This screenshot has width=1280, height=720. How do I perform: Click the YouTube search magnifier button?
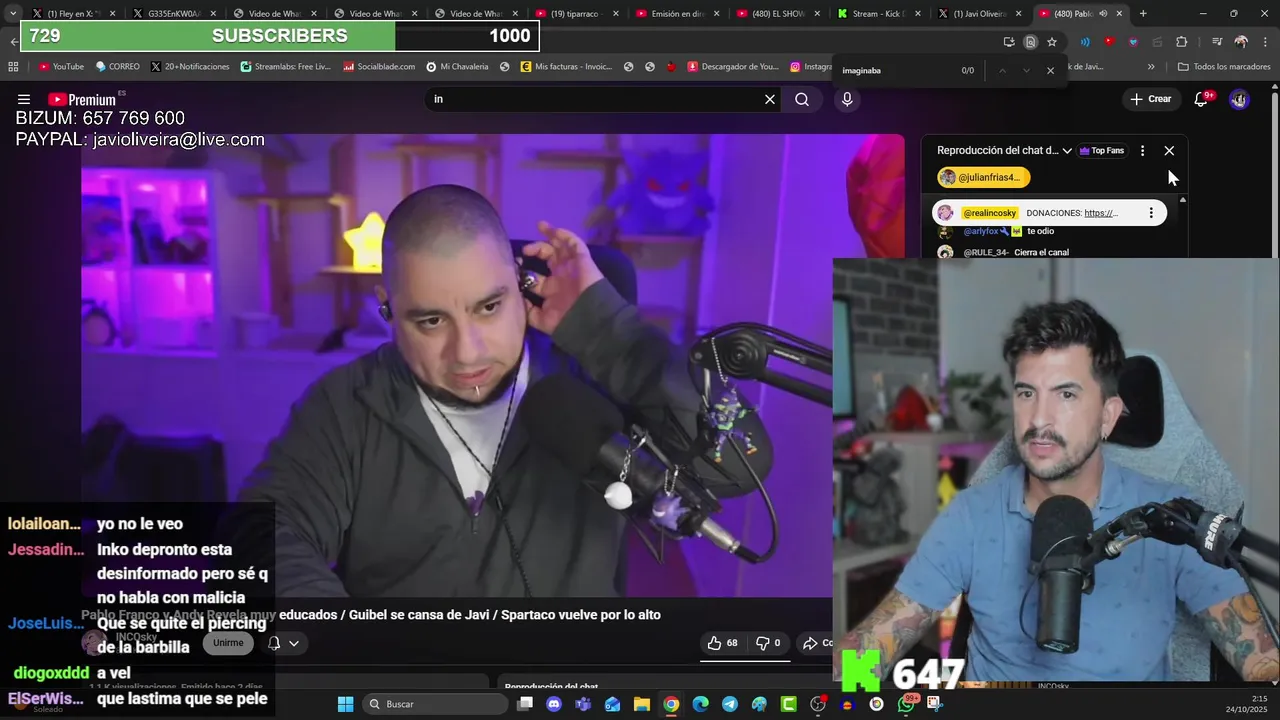click(x=802, y=99)
